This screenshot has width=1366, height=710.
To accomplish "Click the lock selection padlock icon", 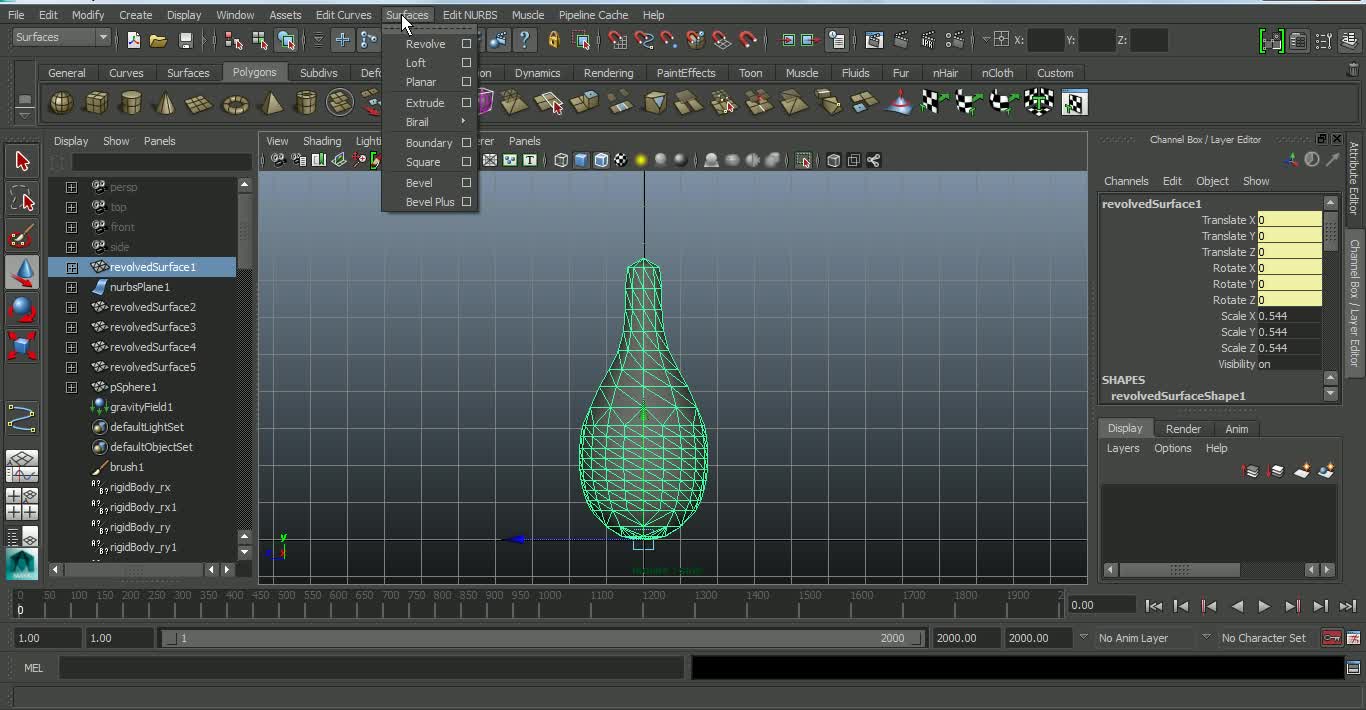I will click(553, 40).
